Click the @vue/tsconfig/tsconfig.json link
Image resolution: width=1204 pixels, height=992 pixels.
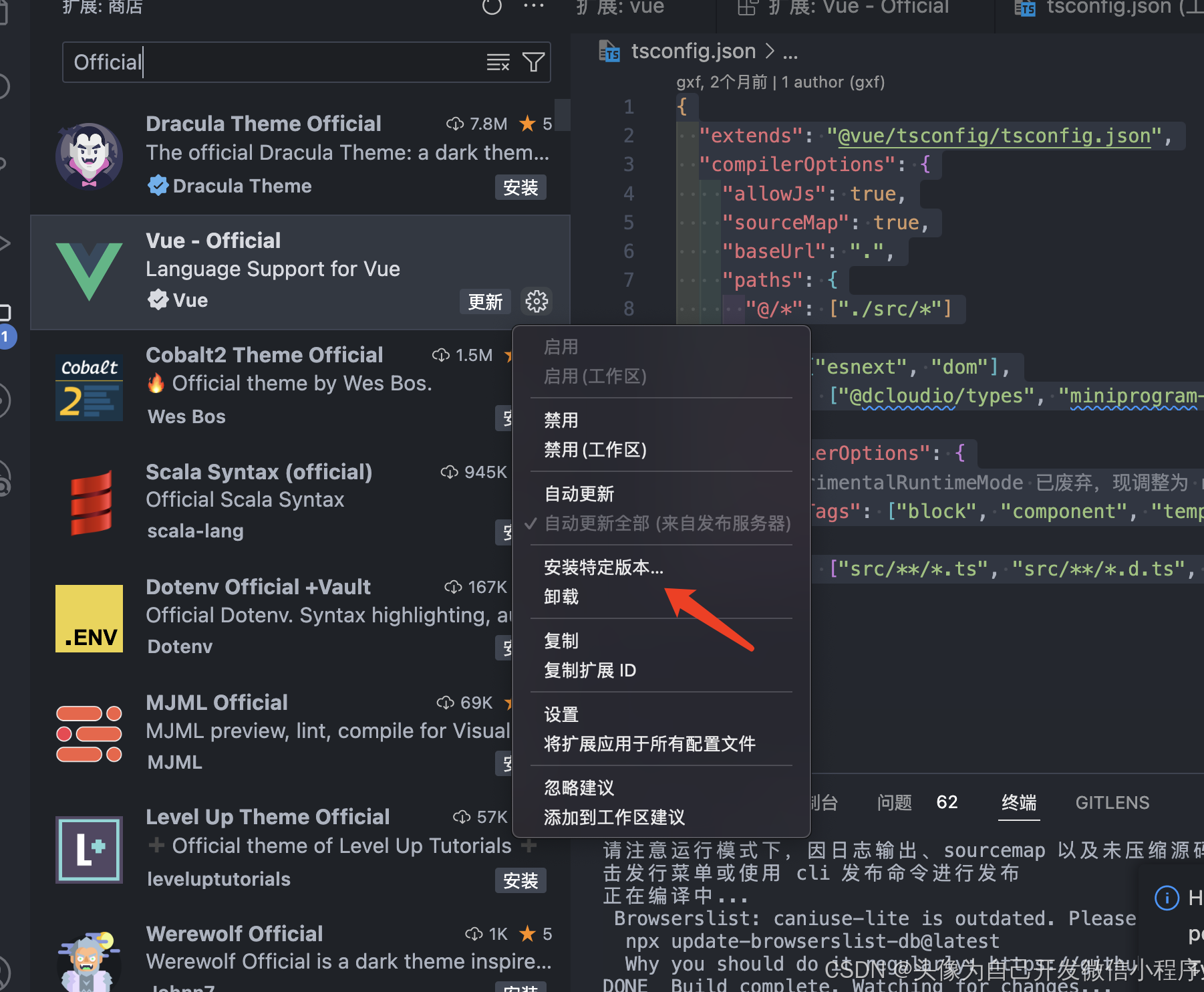pyautogui.click(x=994, y=136)
